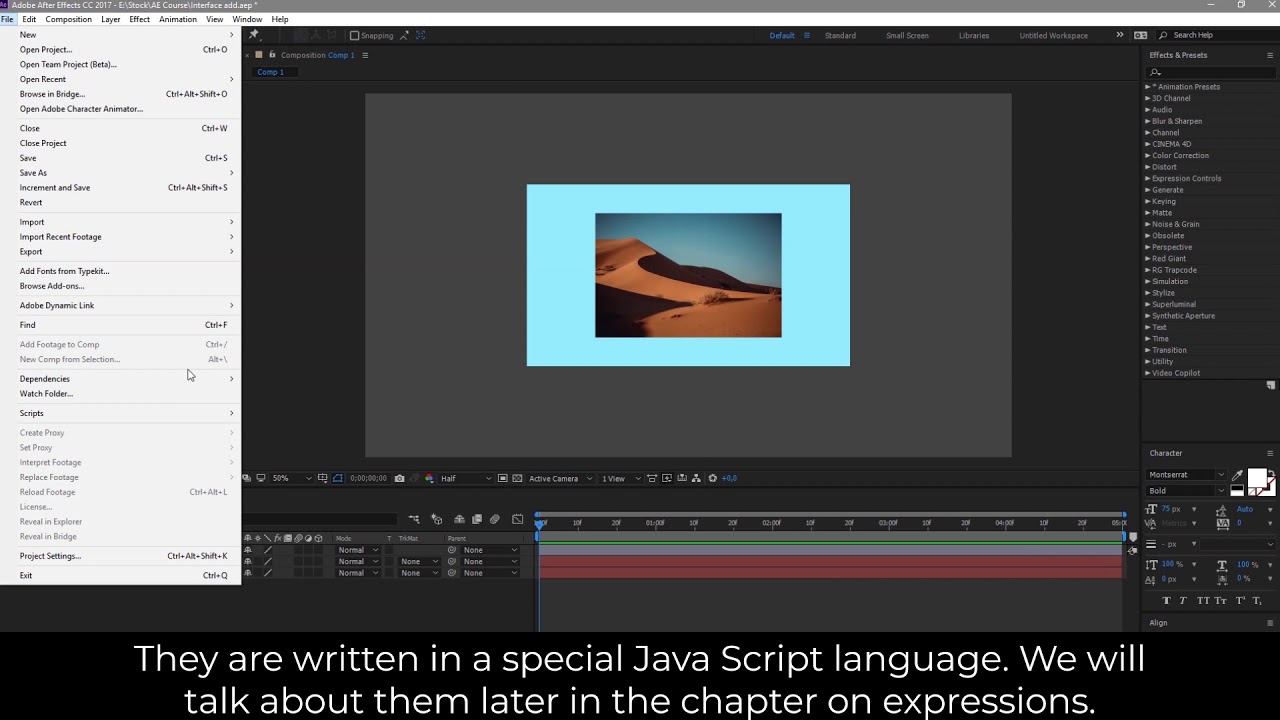Click the composition mini-flowchart icon in timeline
This screenshot has height=720, width=1280.
click(x=414, y=519)
